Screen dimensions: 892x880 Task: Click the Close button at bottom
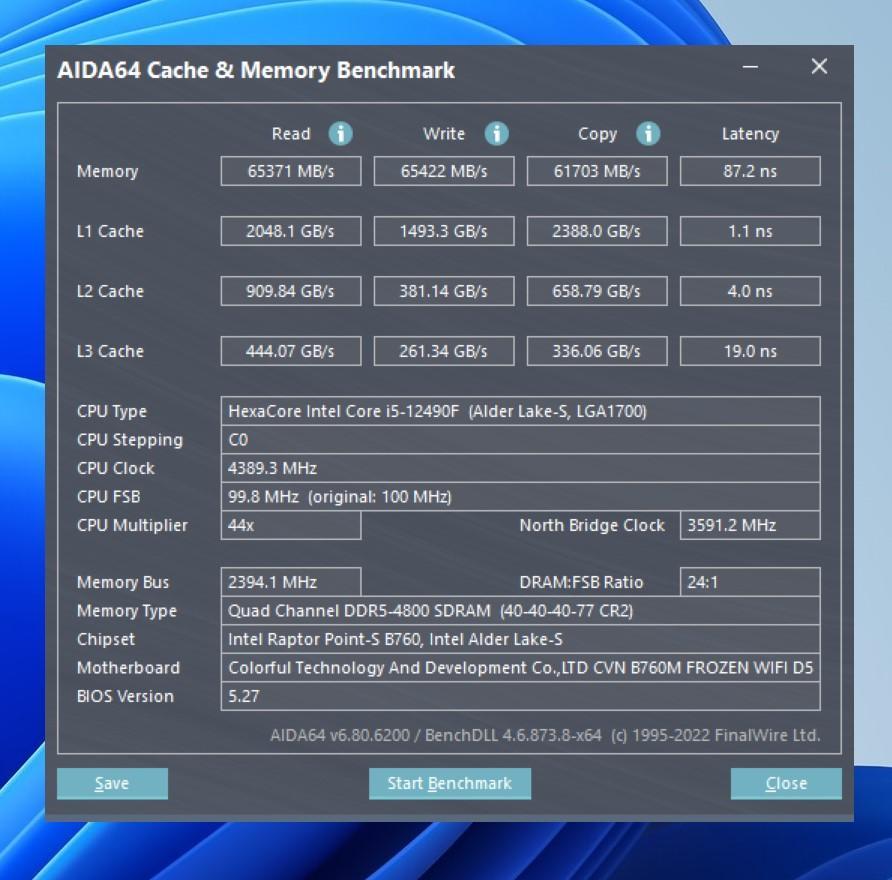coord(786,783)
